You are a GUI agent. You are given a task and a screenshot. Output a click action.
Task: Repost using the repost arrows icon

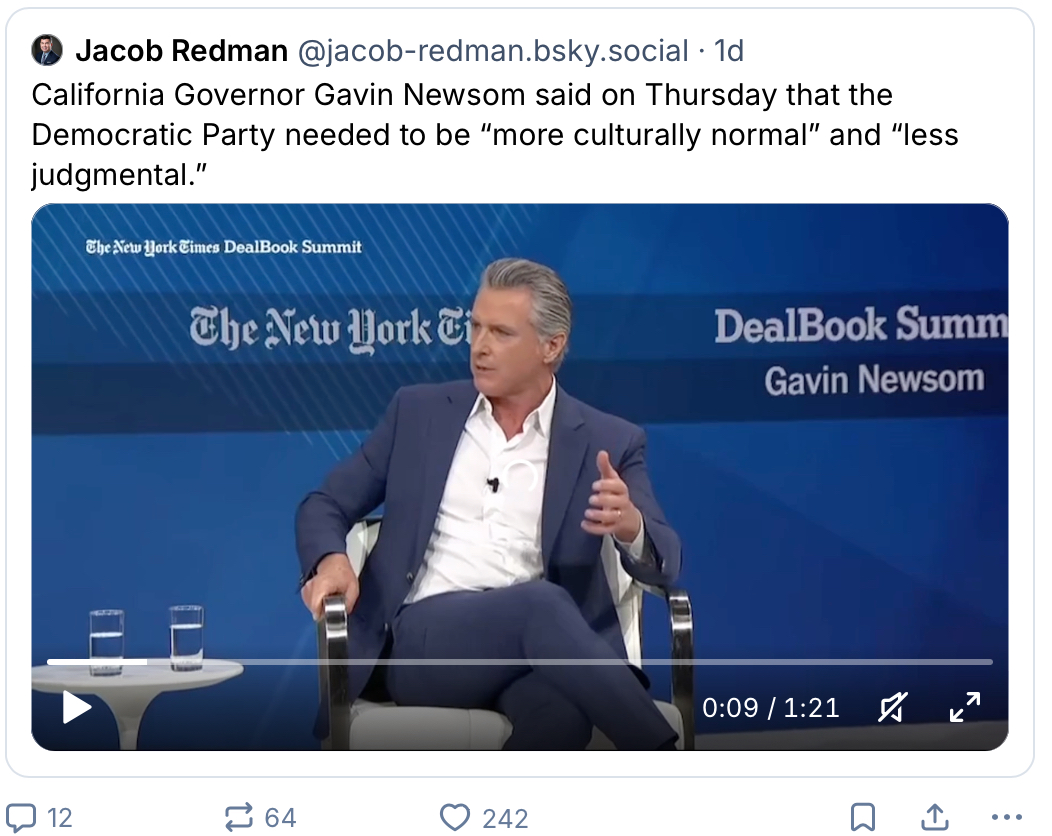[x=239, y=818]
